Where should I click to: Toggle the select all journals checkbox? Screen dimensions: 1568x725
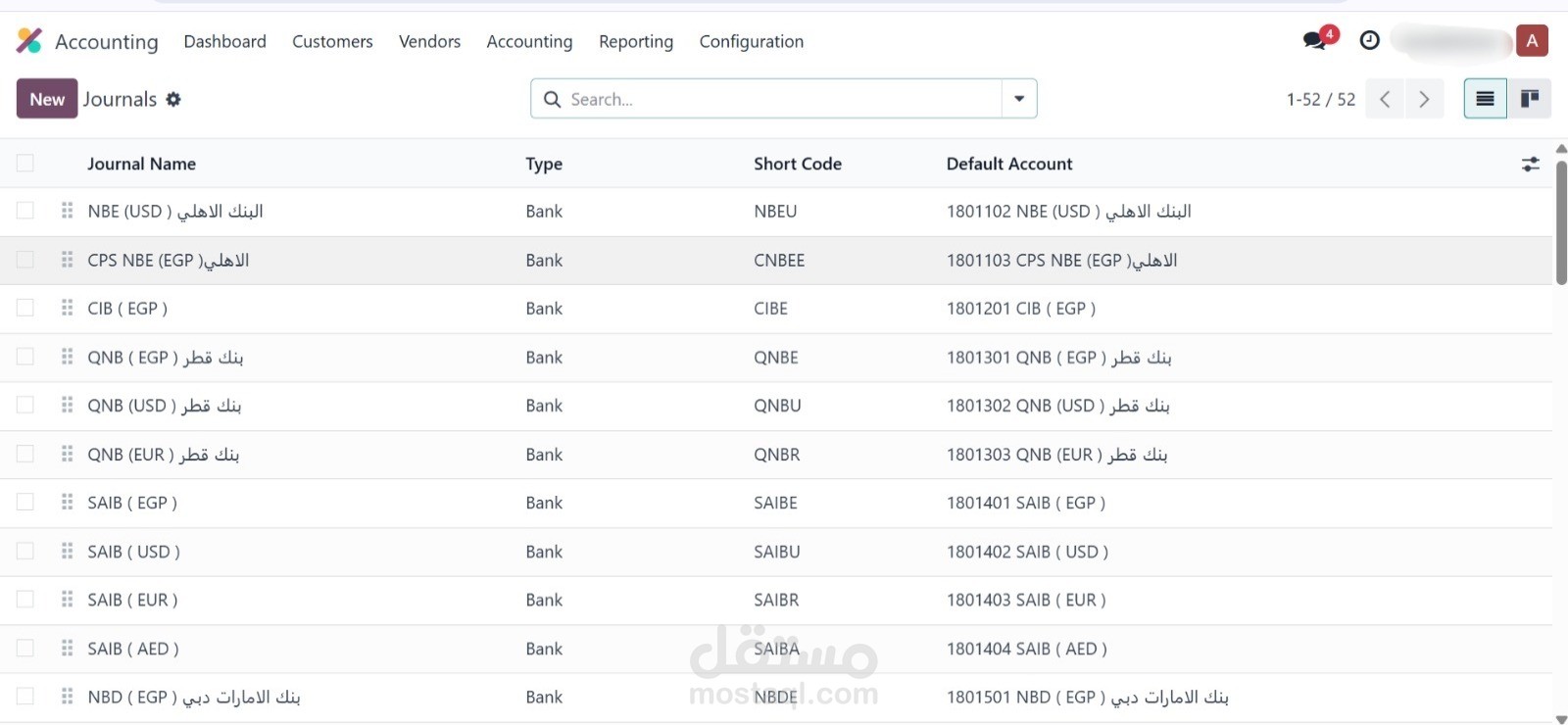(25, 164)
